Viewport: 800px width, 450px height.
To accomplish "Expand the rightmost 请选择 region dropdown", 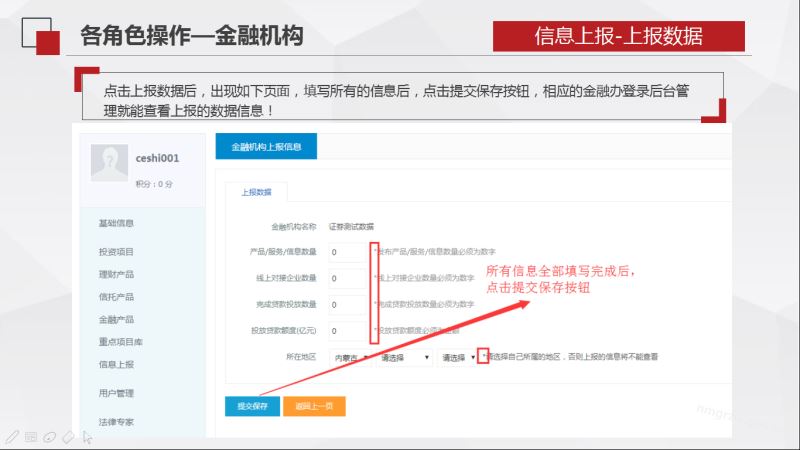I will coord(459,357).
